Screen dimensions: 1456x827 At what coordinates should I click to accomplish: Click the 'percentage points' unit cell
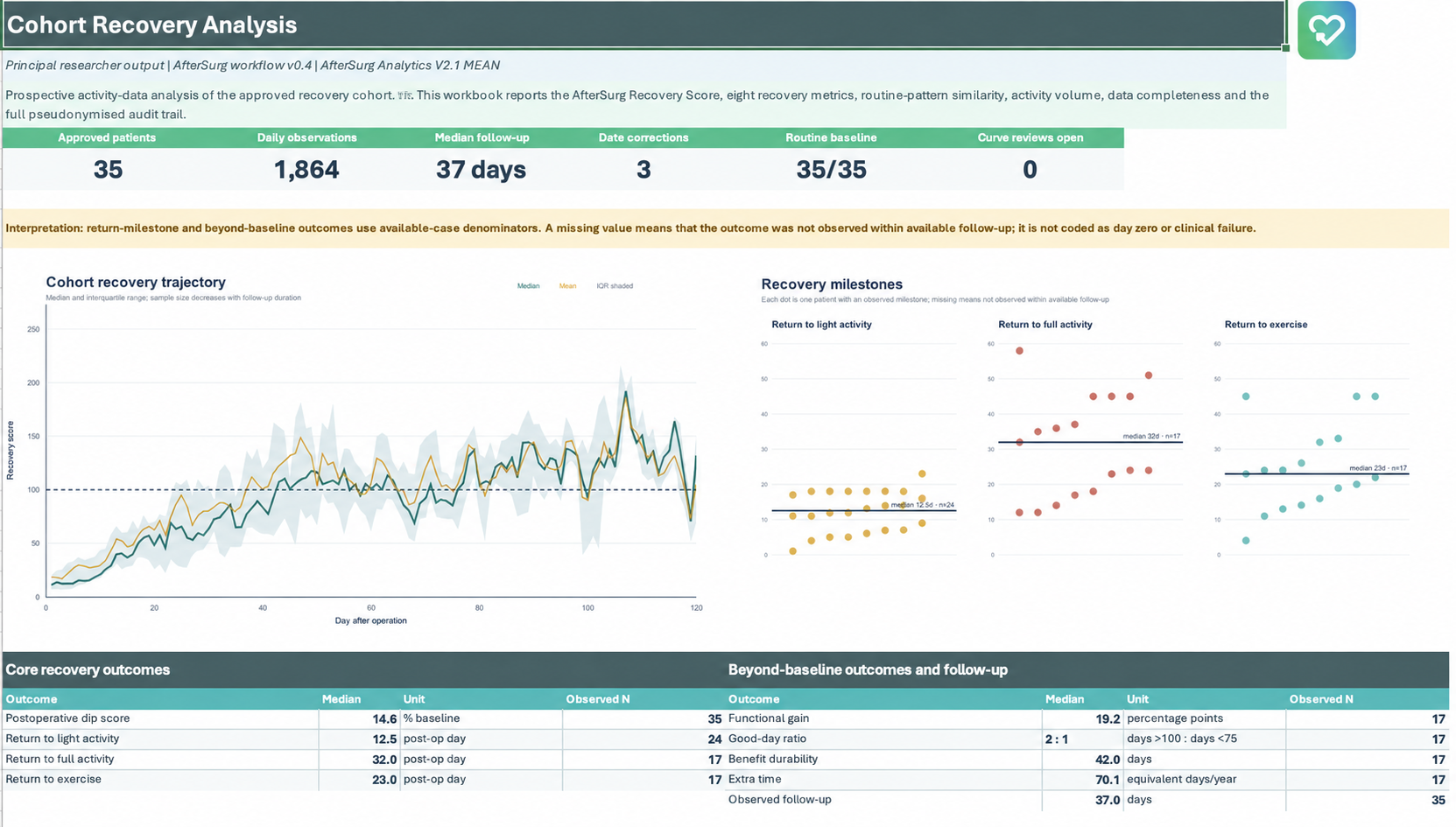pyautogui.click(x=1205, y=718)
